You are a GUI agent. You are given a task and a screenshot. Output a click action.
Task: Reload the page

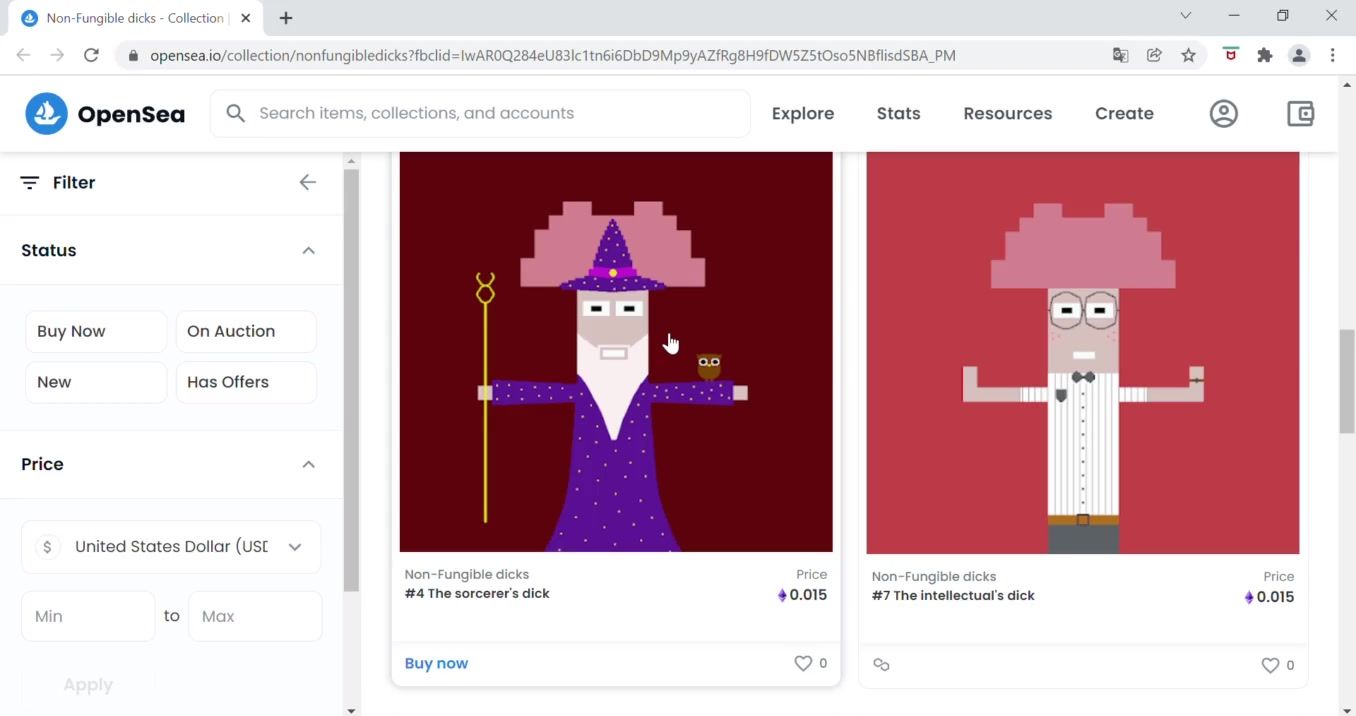point(91,56)
